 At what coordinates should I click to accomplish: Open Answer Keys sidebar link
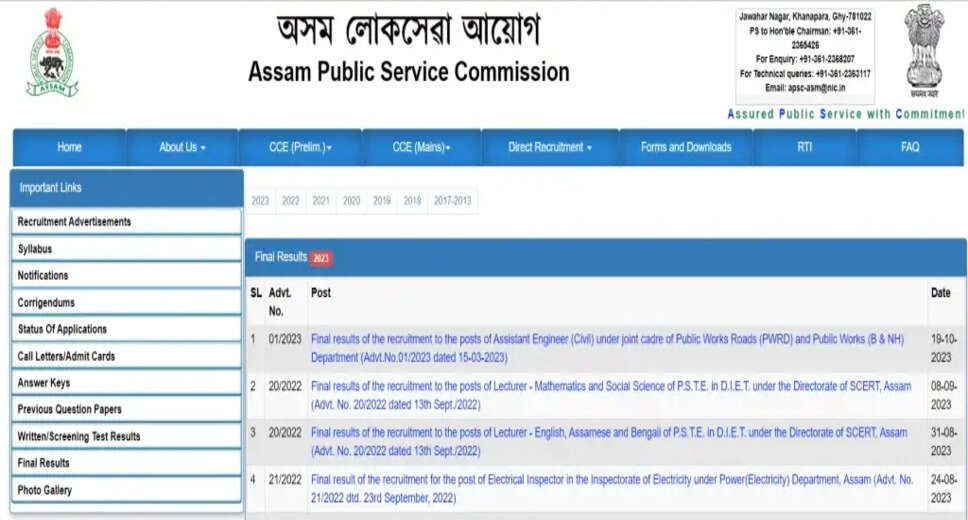point(127,383)
